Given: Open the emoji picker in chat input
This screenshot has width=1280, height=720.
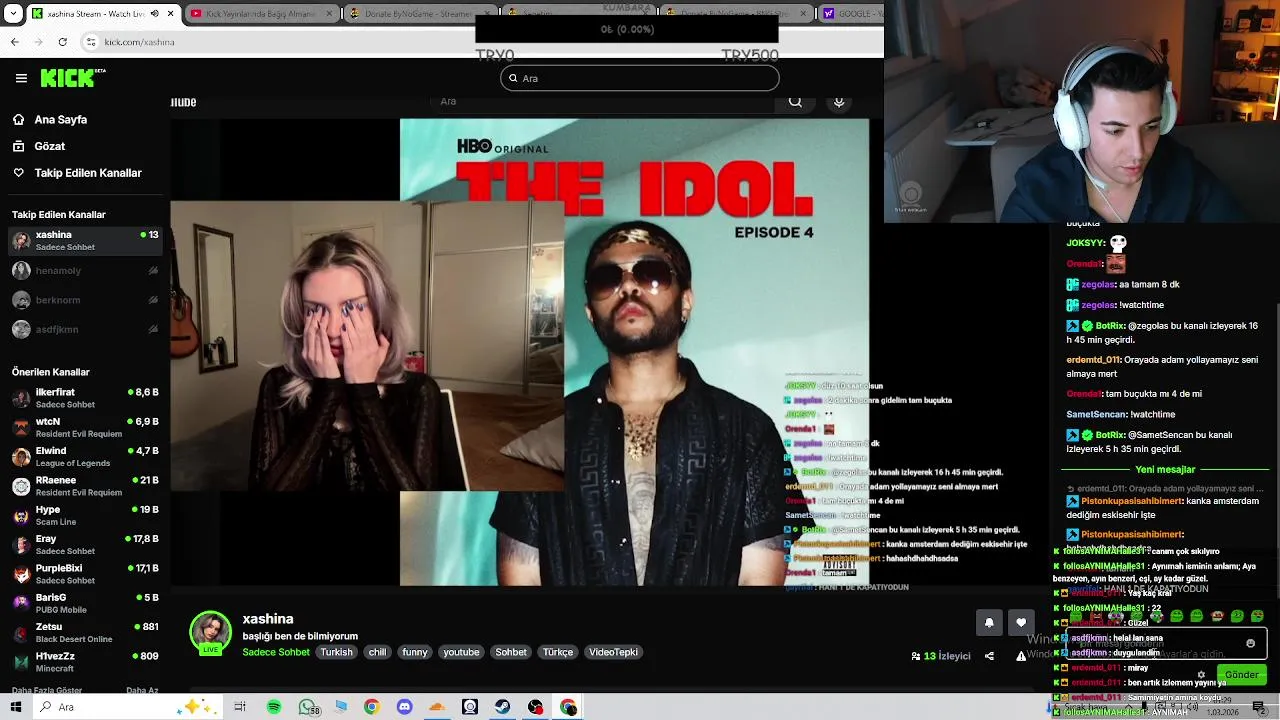Looking at the screenshot, I should [1250, 644].
